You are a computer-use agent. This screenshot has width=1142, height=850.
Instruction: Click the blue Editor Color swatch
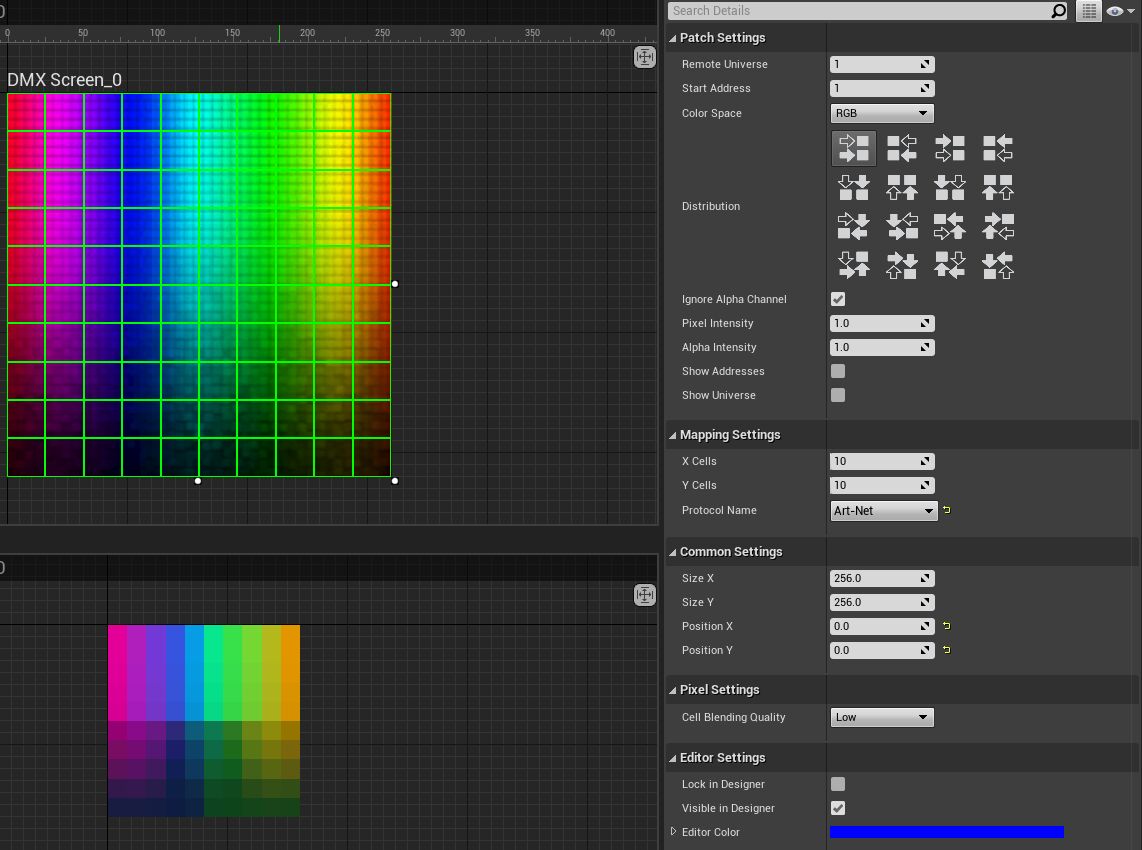[946, 831]
